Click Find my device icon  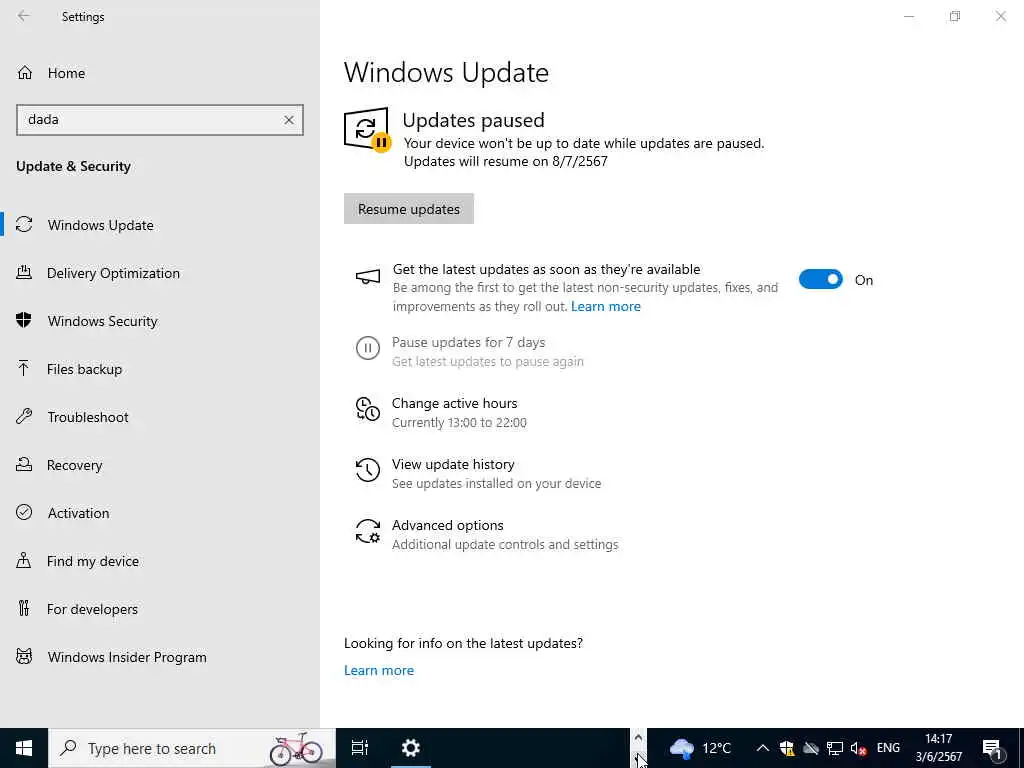coord(24,560)
